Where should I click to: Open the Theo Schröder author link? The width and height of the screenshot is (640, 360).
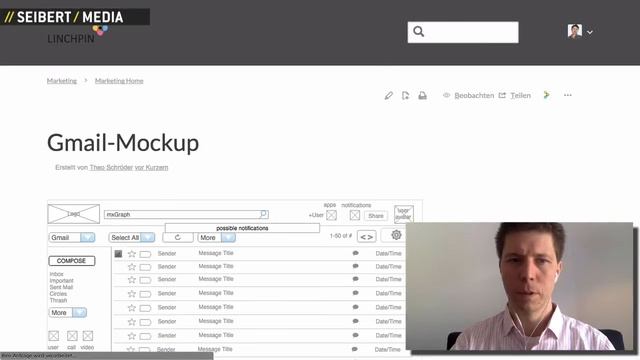click(x=111, y=167)
